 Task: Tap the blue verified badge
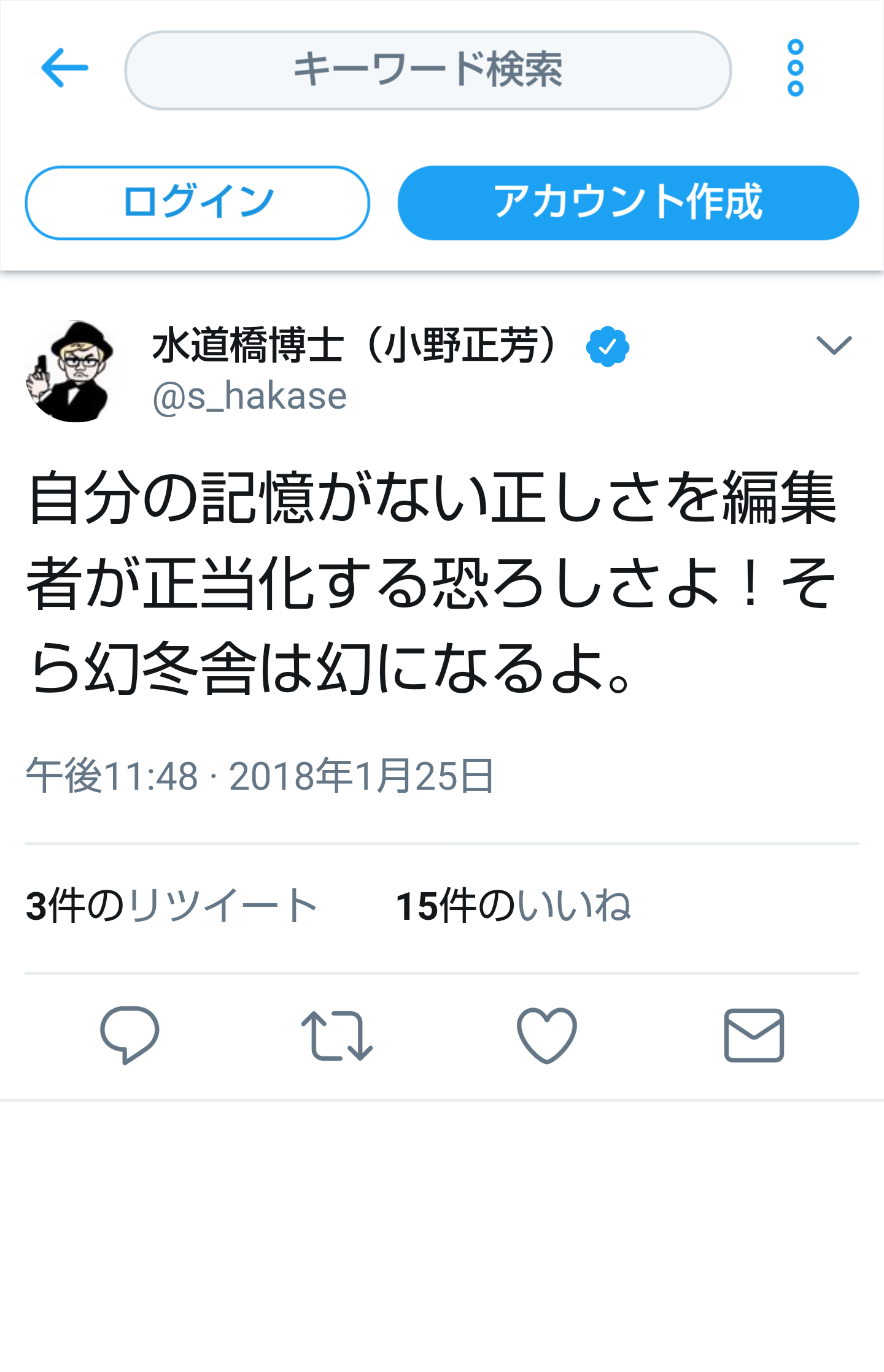click(607, 347)
